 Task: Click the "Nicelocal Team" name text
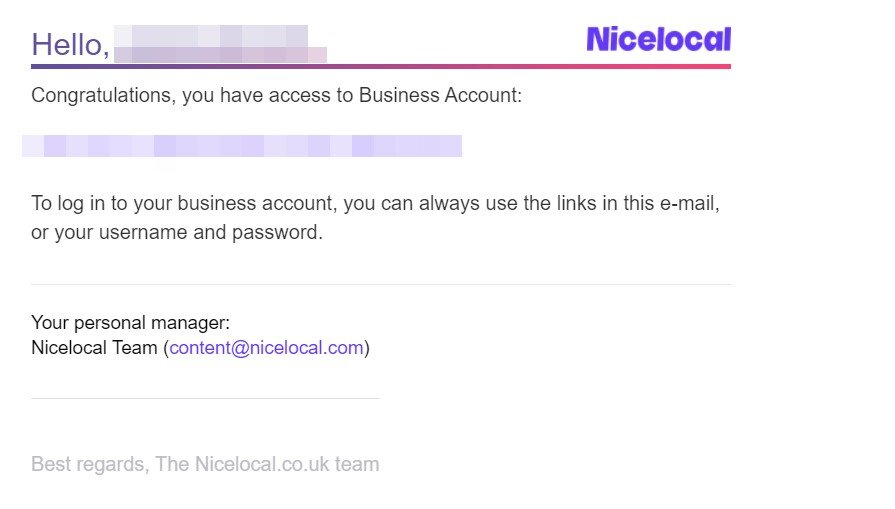(94, 348)
